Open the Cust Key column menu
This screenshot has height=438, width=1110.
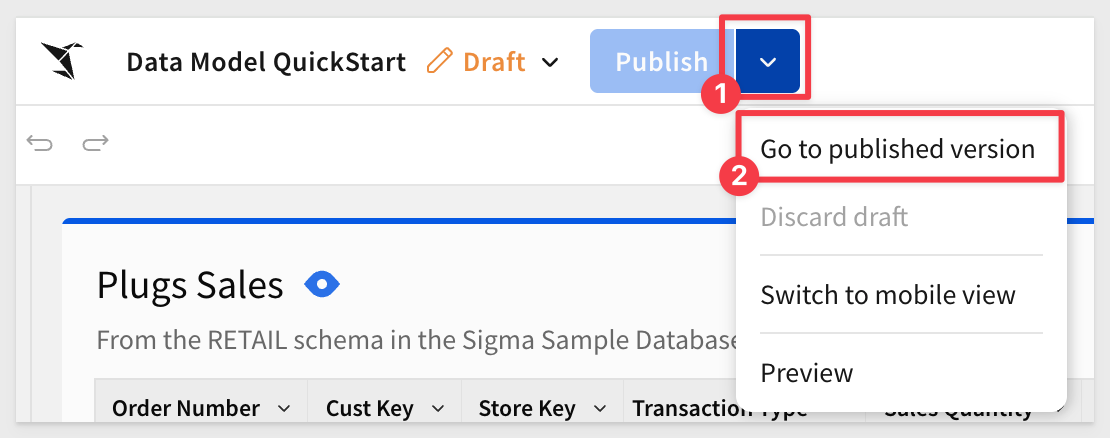click(x=438, y=408)
